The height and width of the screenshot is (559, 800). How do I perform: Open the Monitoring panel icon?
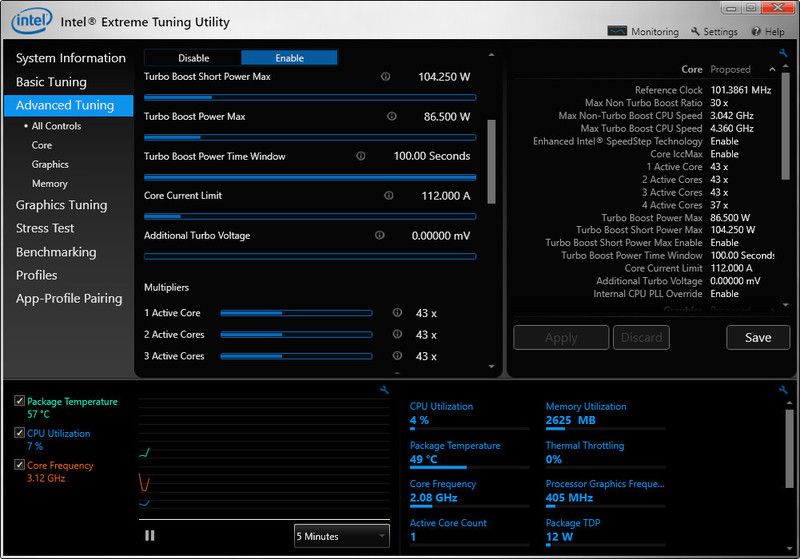click(x=617, y=32)
